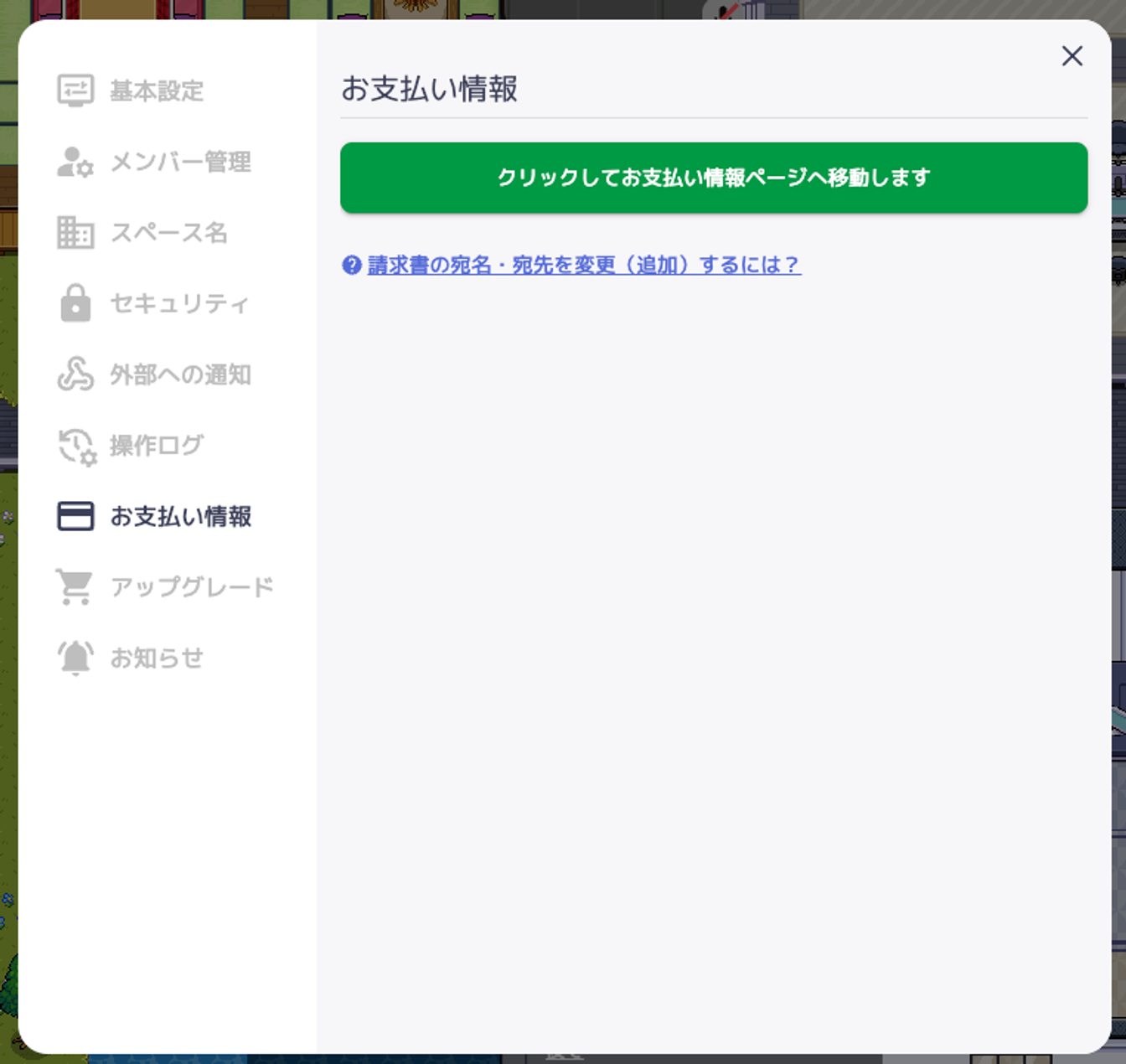
Task: Show the お知らせ notifications section
Action: (x=157, y=658)
